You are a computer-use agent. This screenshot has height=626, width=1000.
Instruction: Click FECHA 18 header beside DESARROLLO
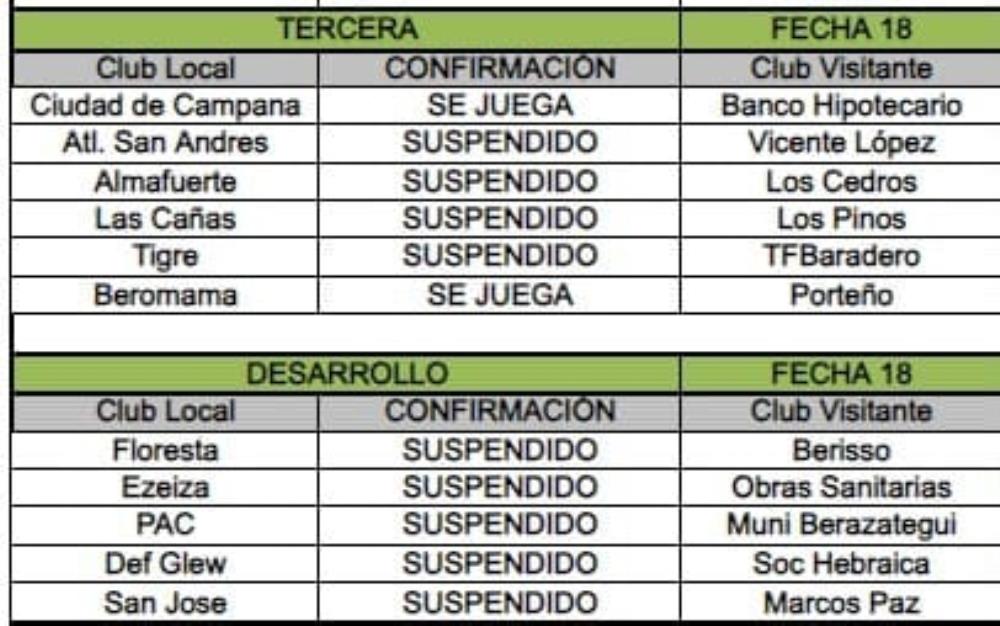(x=841, y=373)
